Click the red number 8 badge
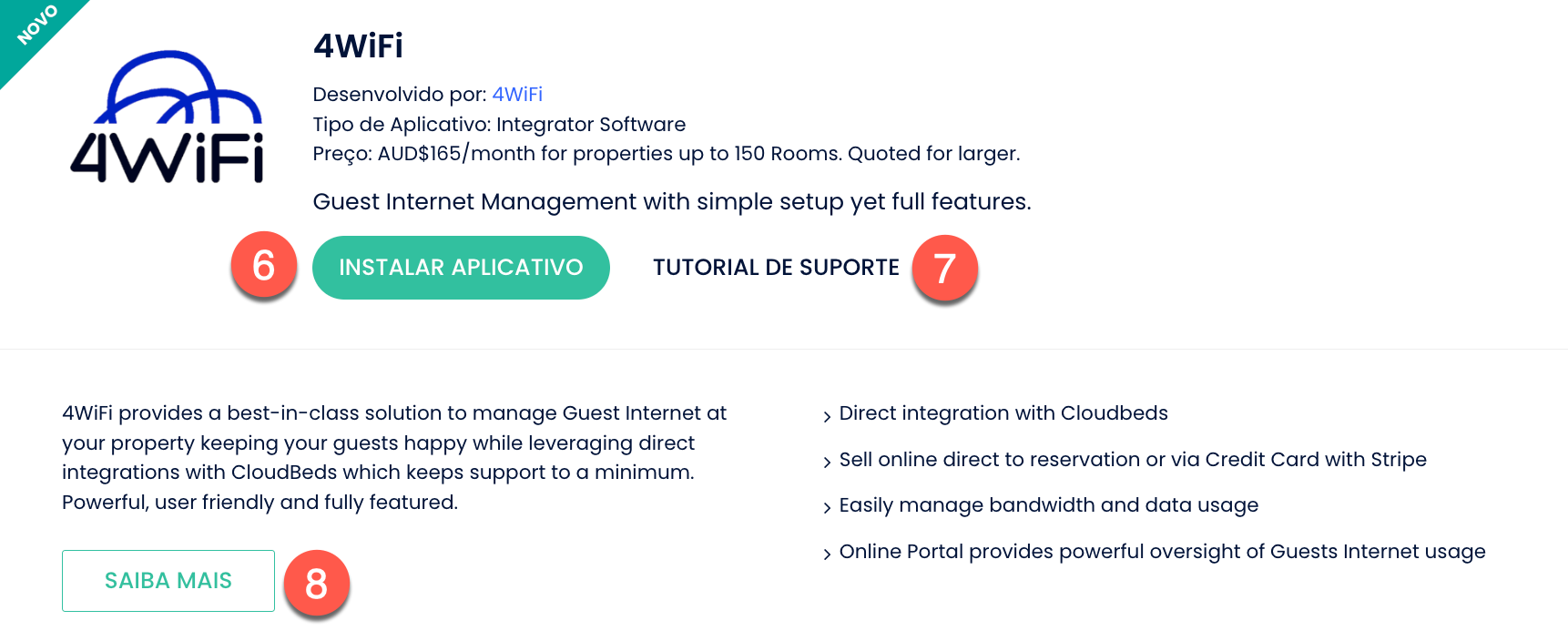Image resolution: width=1568 pixels, height=641 pixels. click(316, 584)
